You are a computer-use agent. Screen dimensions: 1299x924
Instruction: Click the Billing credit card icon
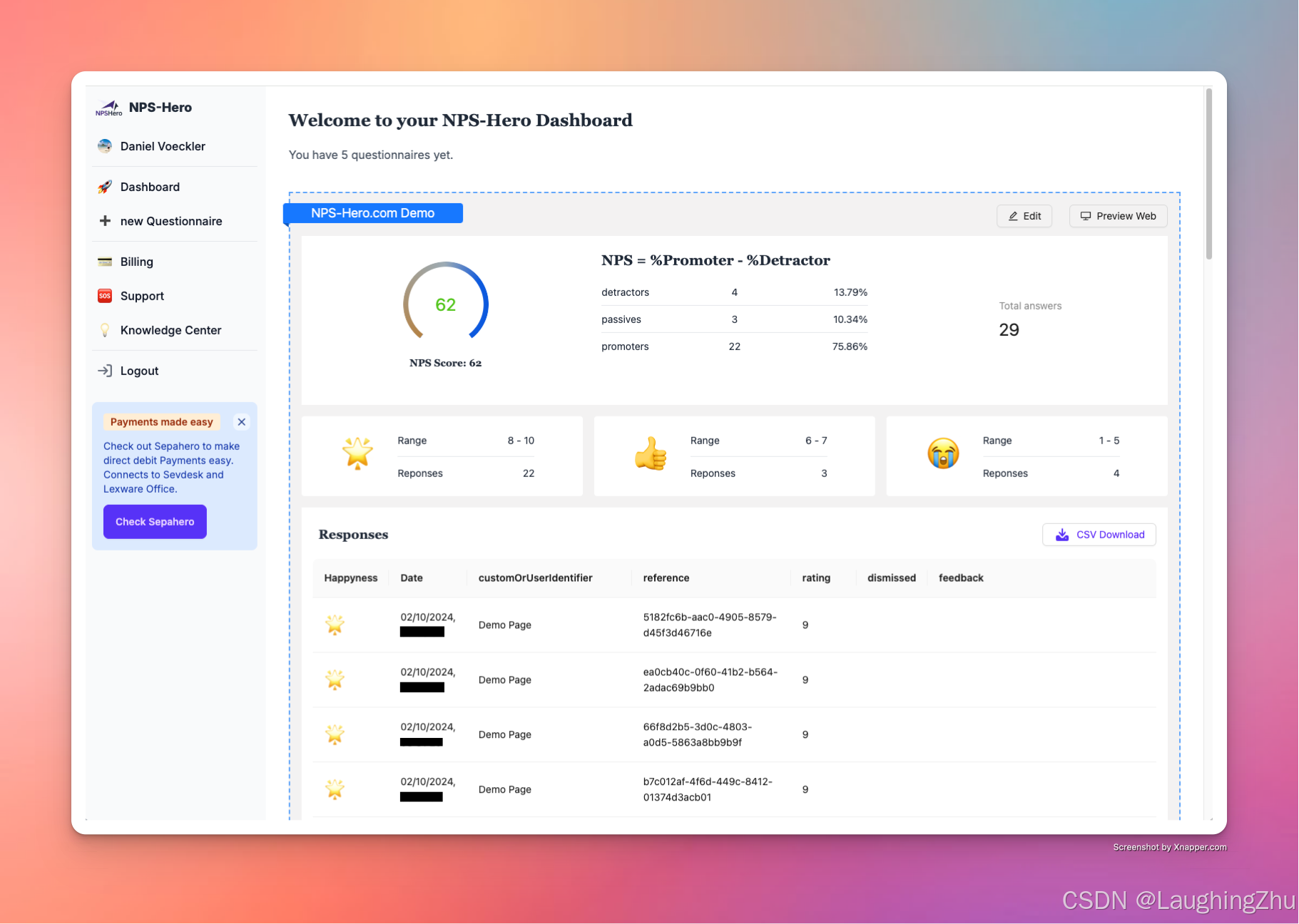[x=105, y=262]
